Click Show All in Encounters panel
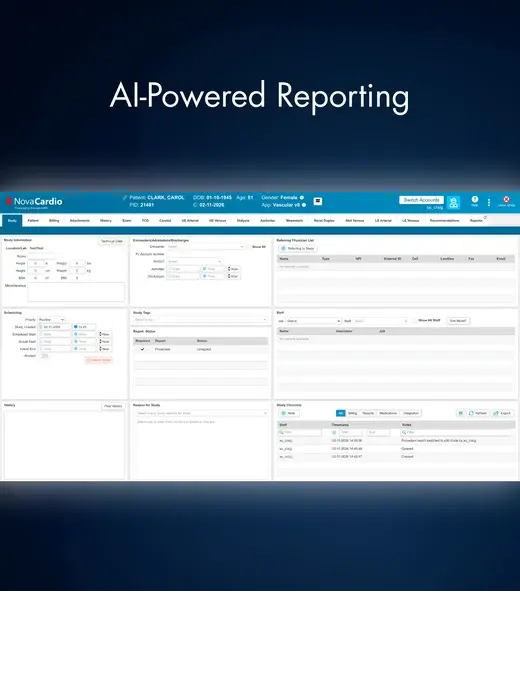520x673 pixels. 259,247
